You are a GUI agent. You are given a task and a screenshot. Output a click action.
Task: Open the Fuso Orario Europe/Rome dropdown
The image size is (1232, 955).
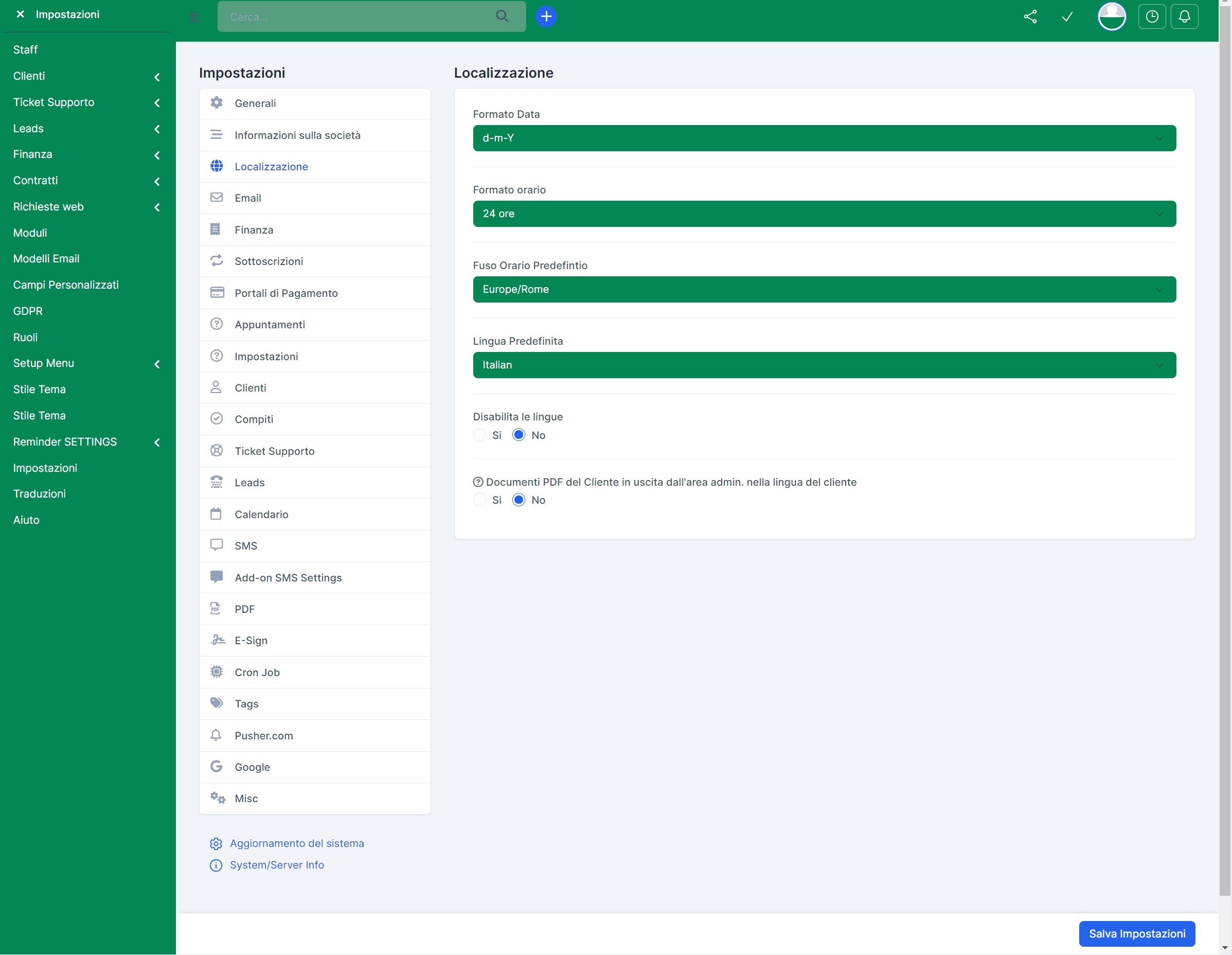[824, 289]
